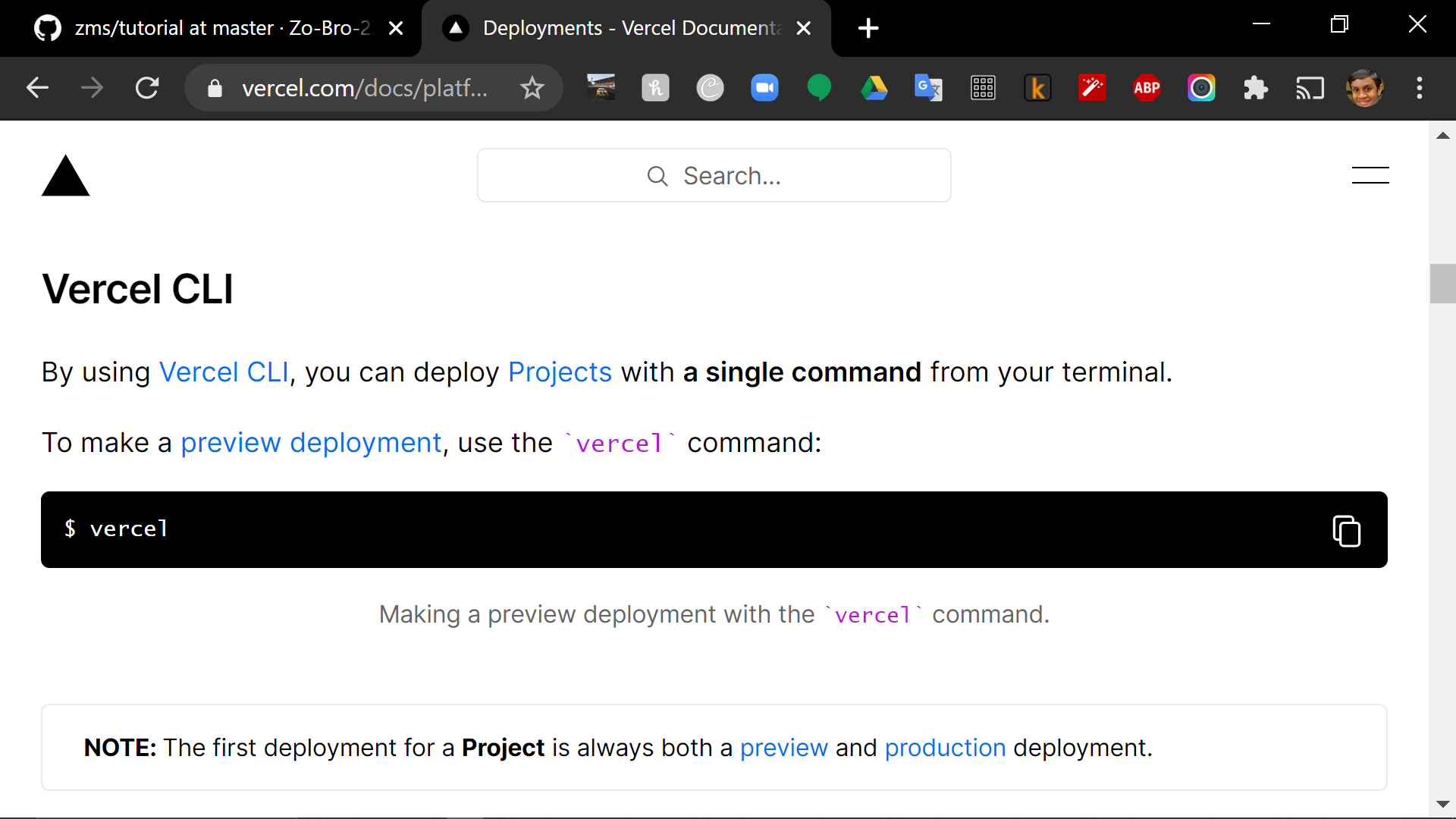
Task: Follow the preview deployment link
Action: [x=310, y=443]
